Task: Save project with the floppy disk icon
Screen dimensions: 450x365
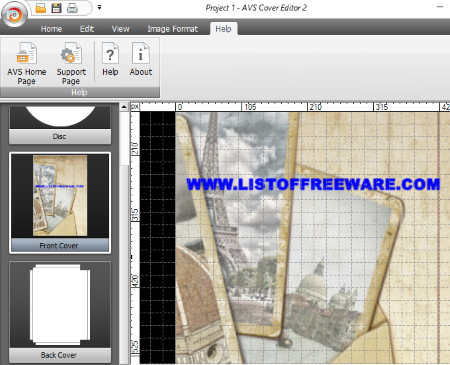Action: tap(56, 8)
